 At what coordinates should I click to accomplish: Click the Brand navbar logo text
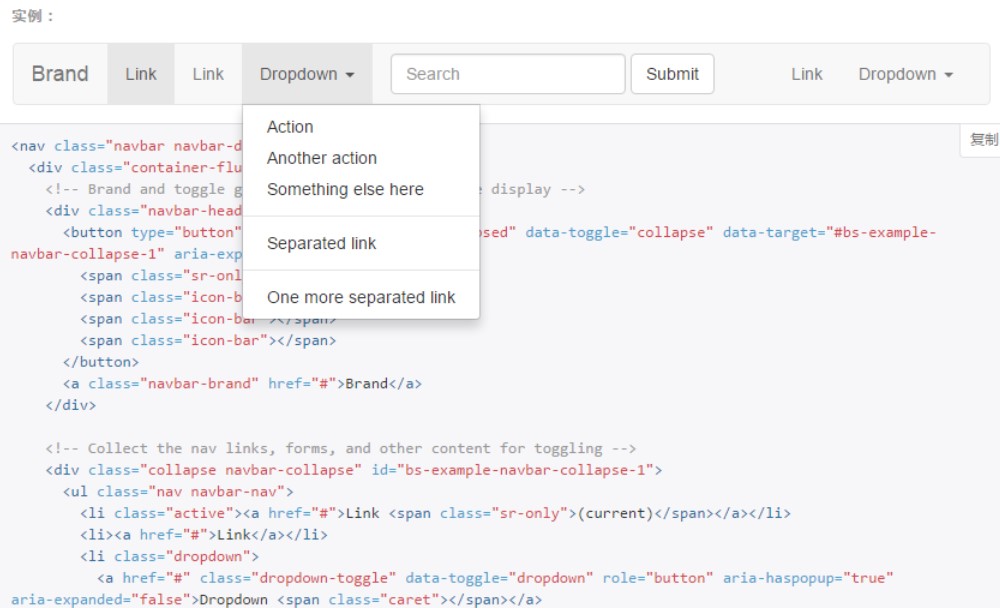pos(60,74)
